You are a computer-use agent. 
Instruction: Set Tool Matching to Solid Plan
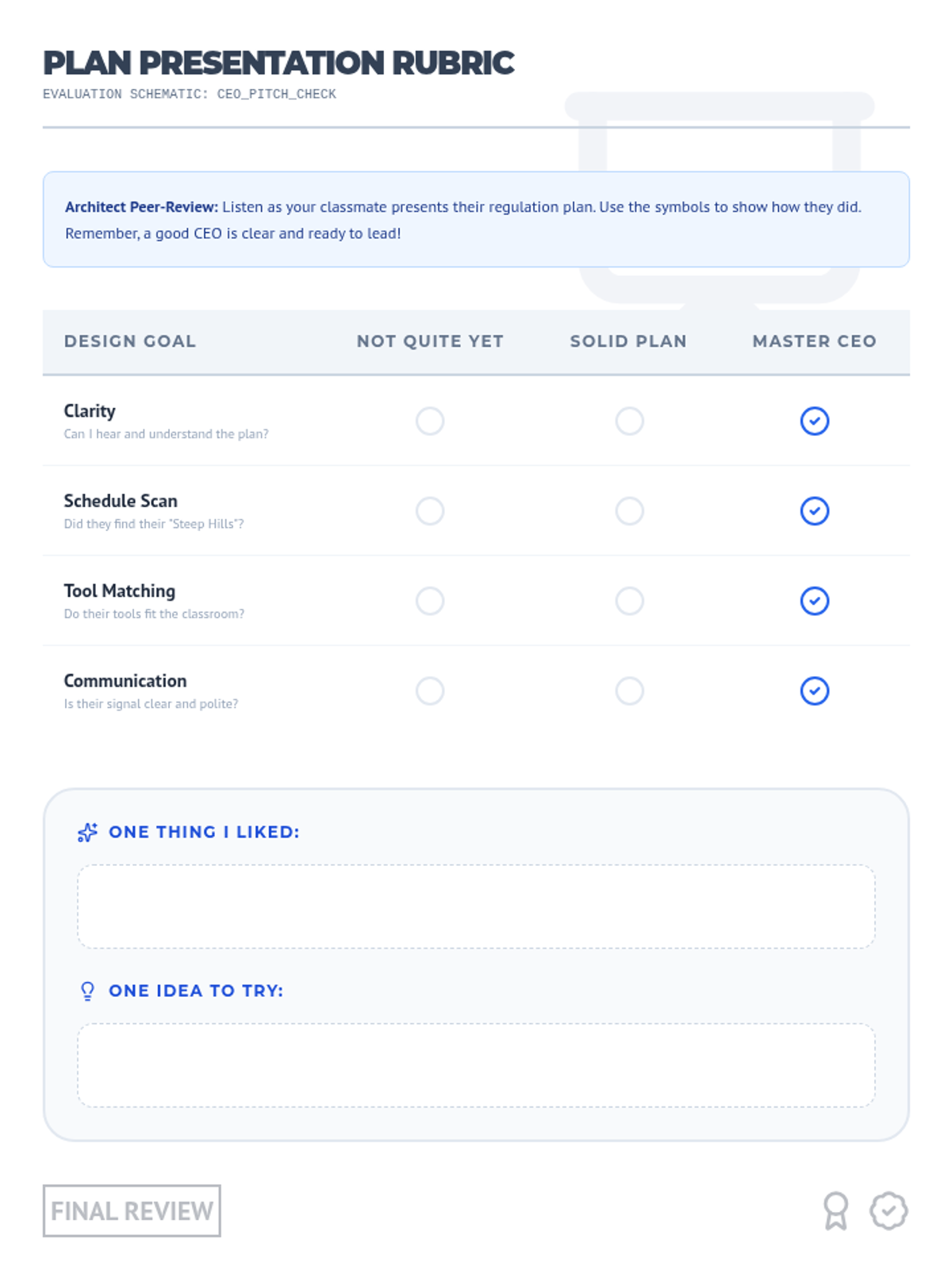[x=629, y=601]
